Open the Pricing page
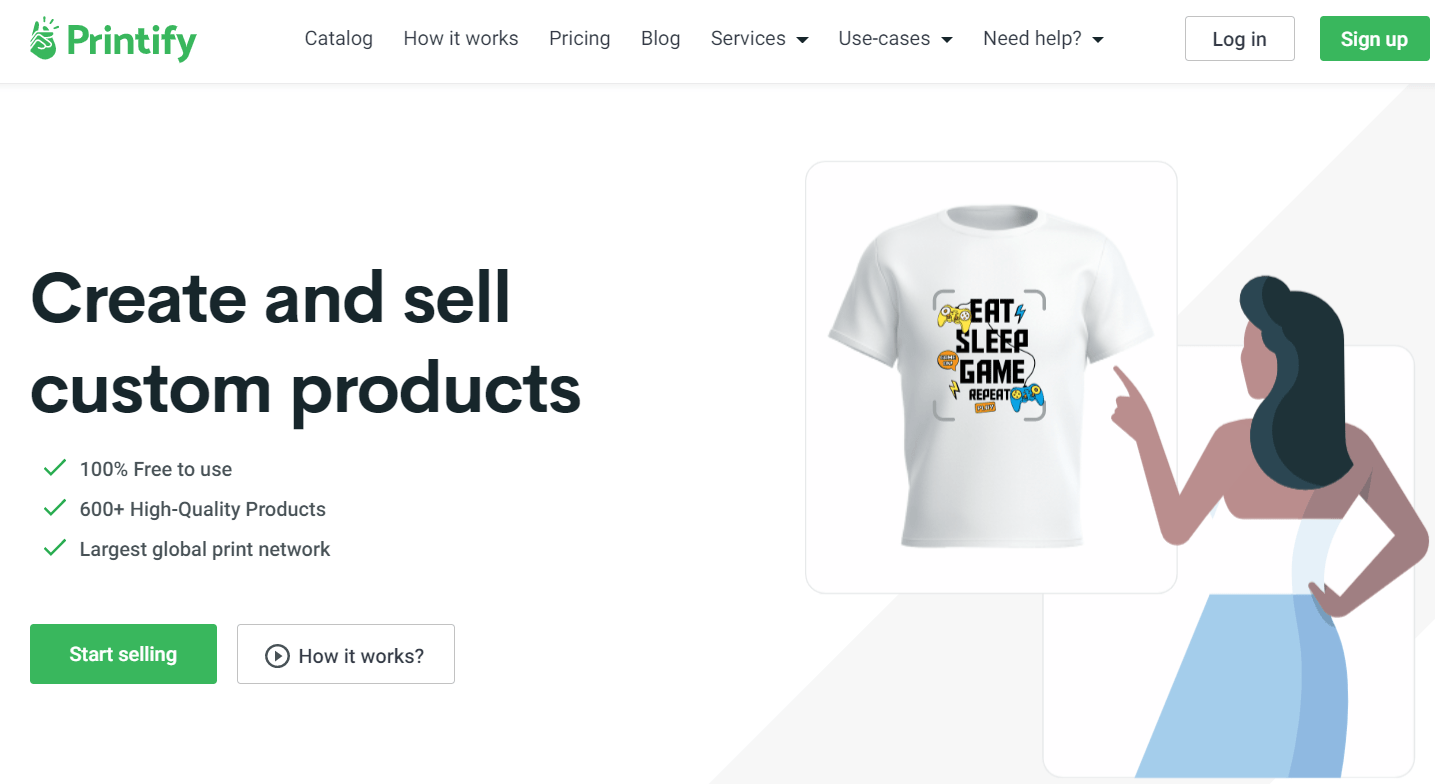 click(x=579, y=39)
